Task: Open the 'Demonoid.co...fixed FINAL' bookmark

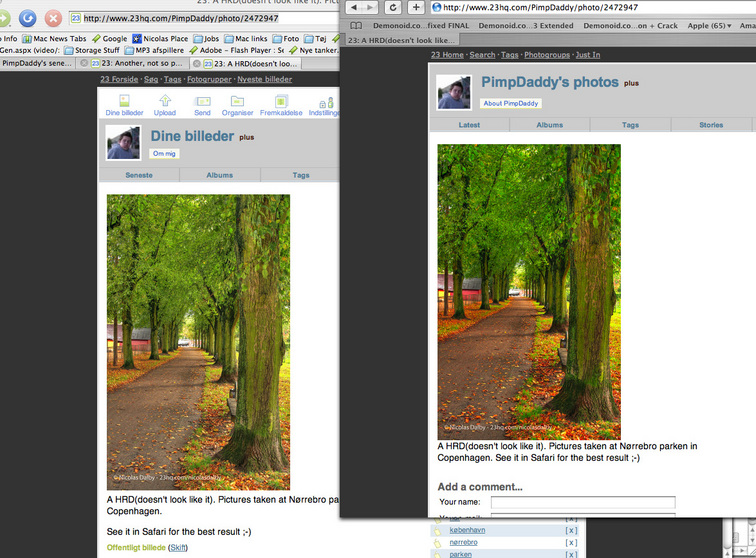Action: (421, 26)
